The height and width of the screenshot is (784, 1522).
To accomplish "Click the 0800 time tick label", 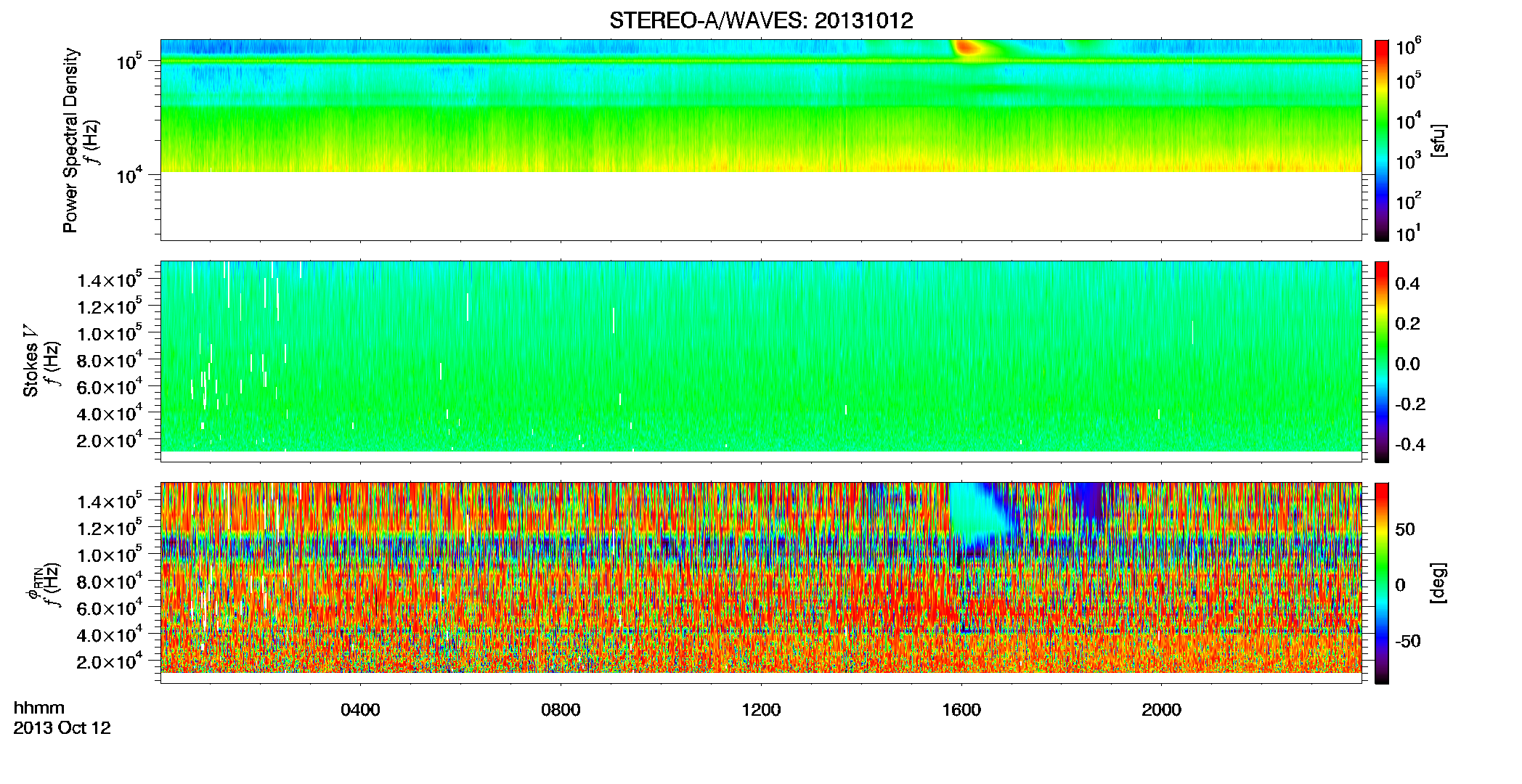I will pyautogui.click(x=561, y=710).
